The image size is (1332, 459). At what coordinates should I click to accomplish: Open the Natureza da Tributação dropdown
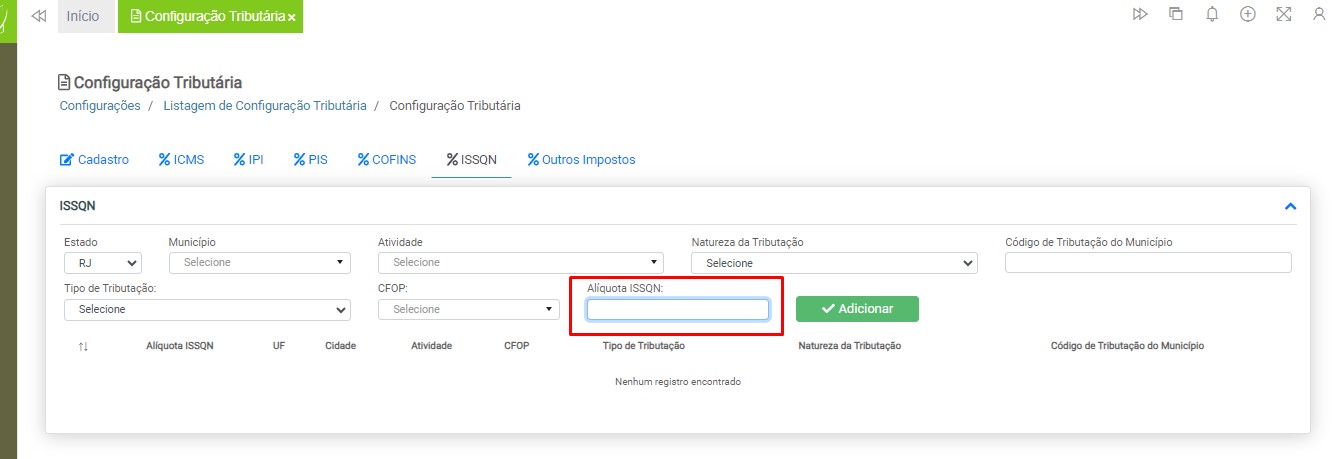pos(833,263)
